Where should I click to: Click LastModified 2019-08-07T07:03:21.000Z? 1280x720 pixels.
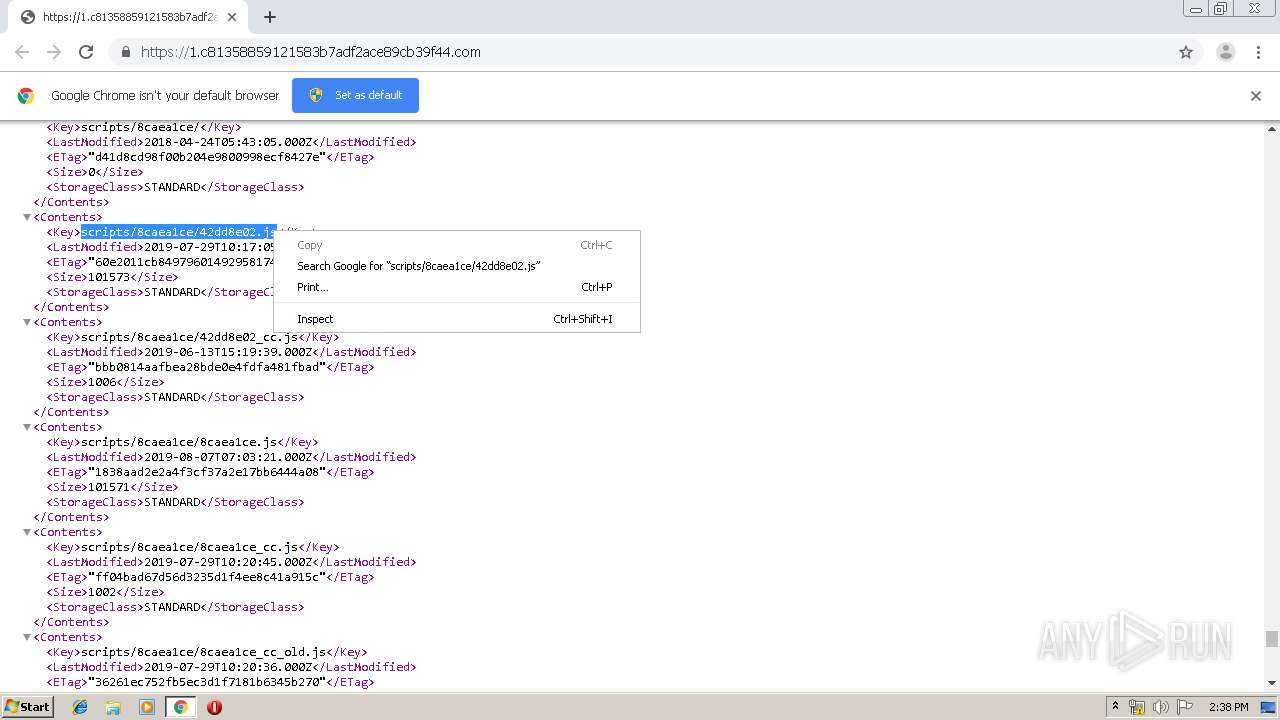pos(228,457)
